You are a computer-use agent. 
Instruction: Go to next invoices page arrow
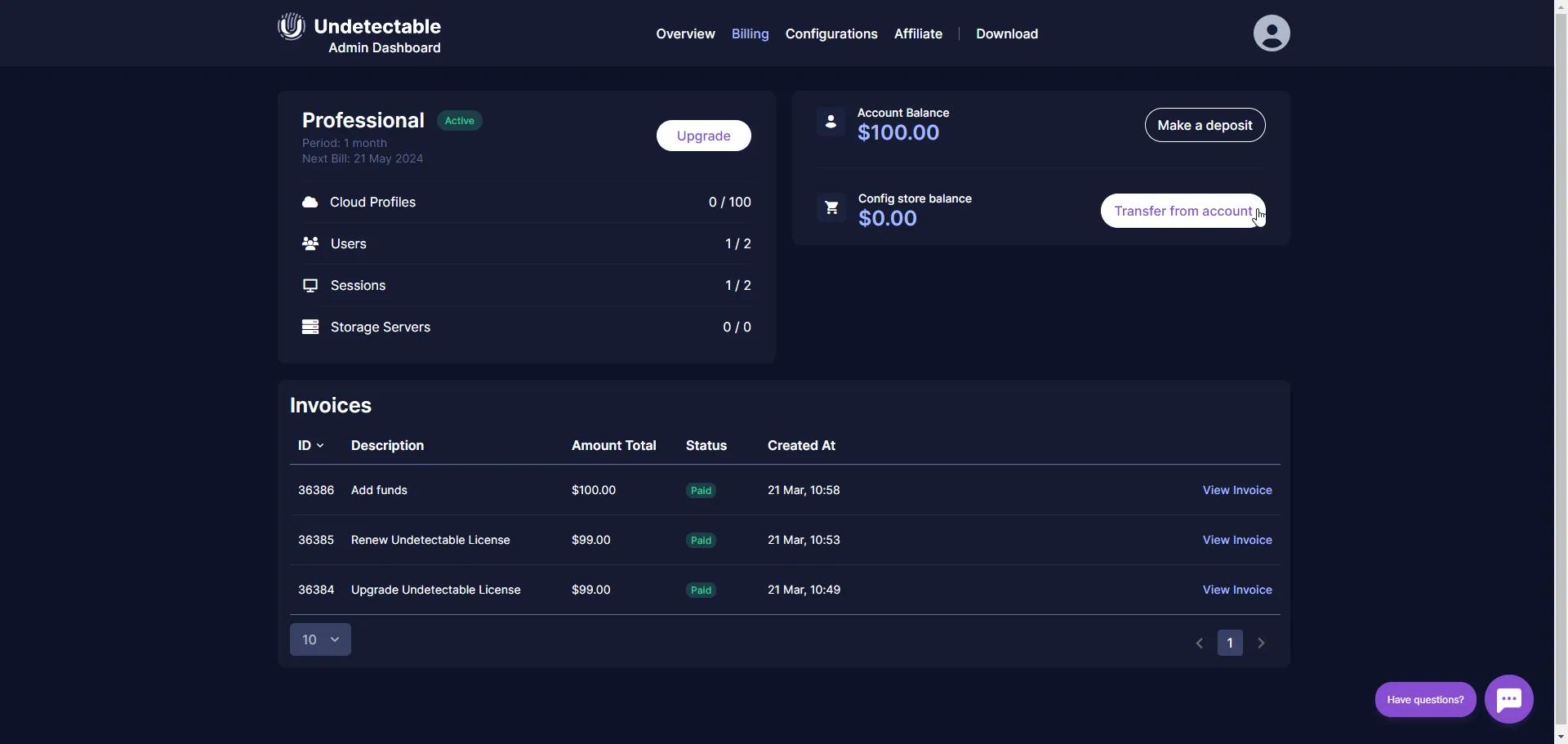point(1262,644)
